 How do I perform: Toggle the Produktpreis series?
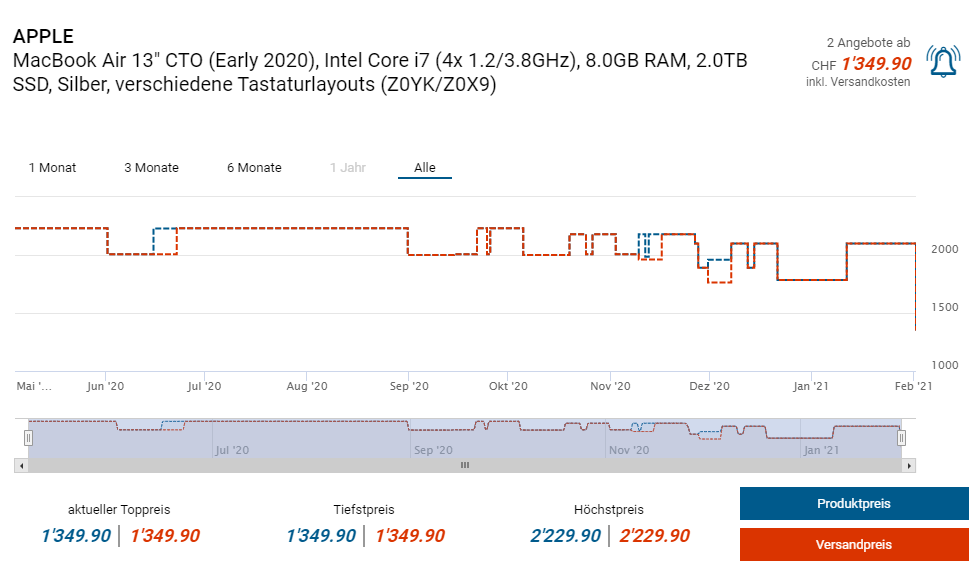[853, 504]
